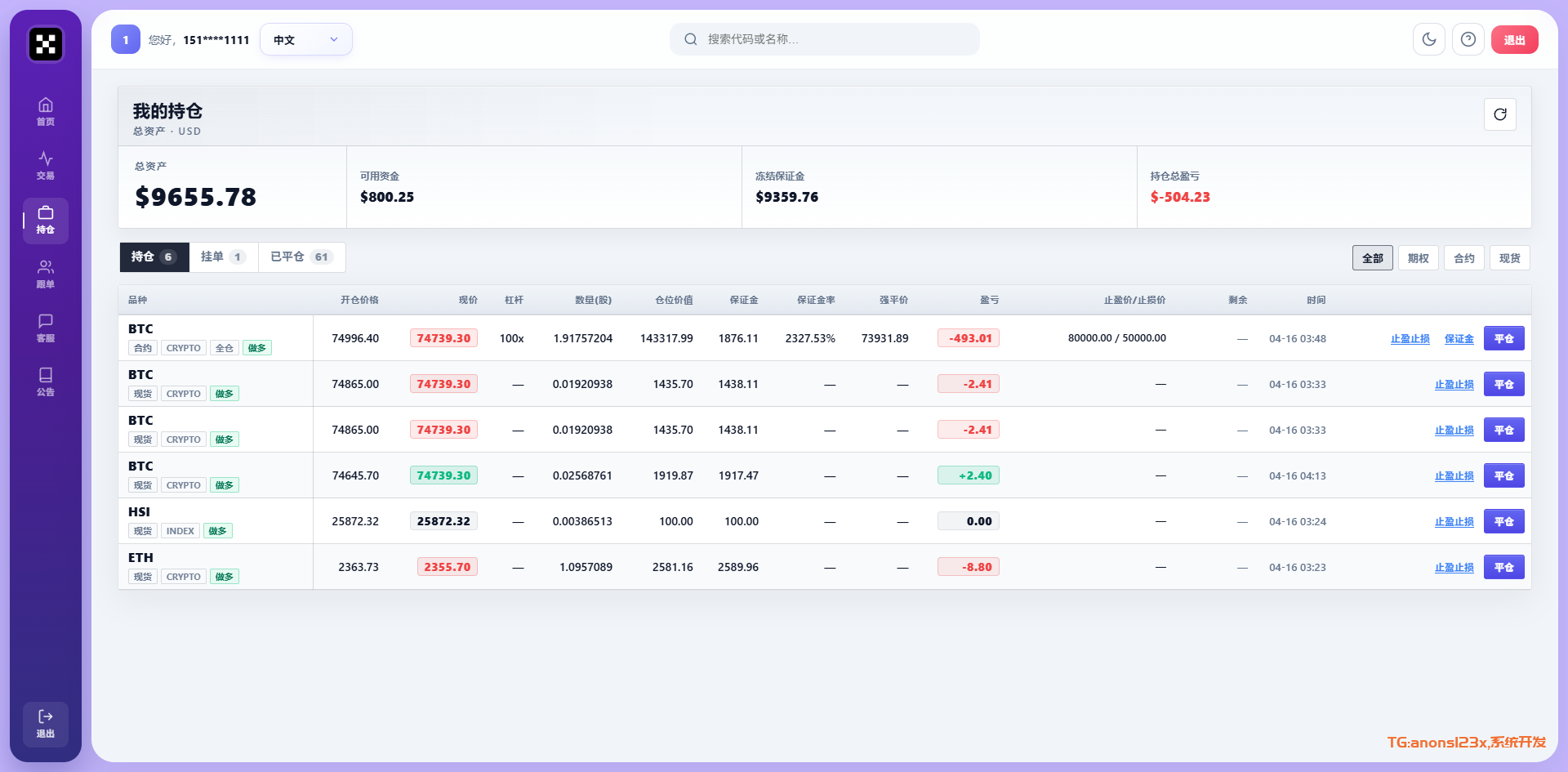Switch to the closed positions tab (已平仓)
This screenshot has width=1568, height=772.
(x=301, y=257)
